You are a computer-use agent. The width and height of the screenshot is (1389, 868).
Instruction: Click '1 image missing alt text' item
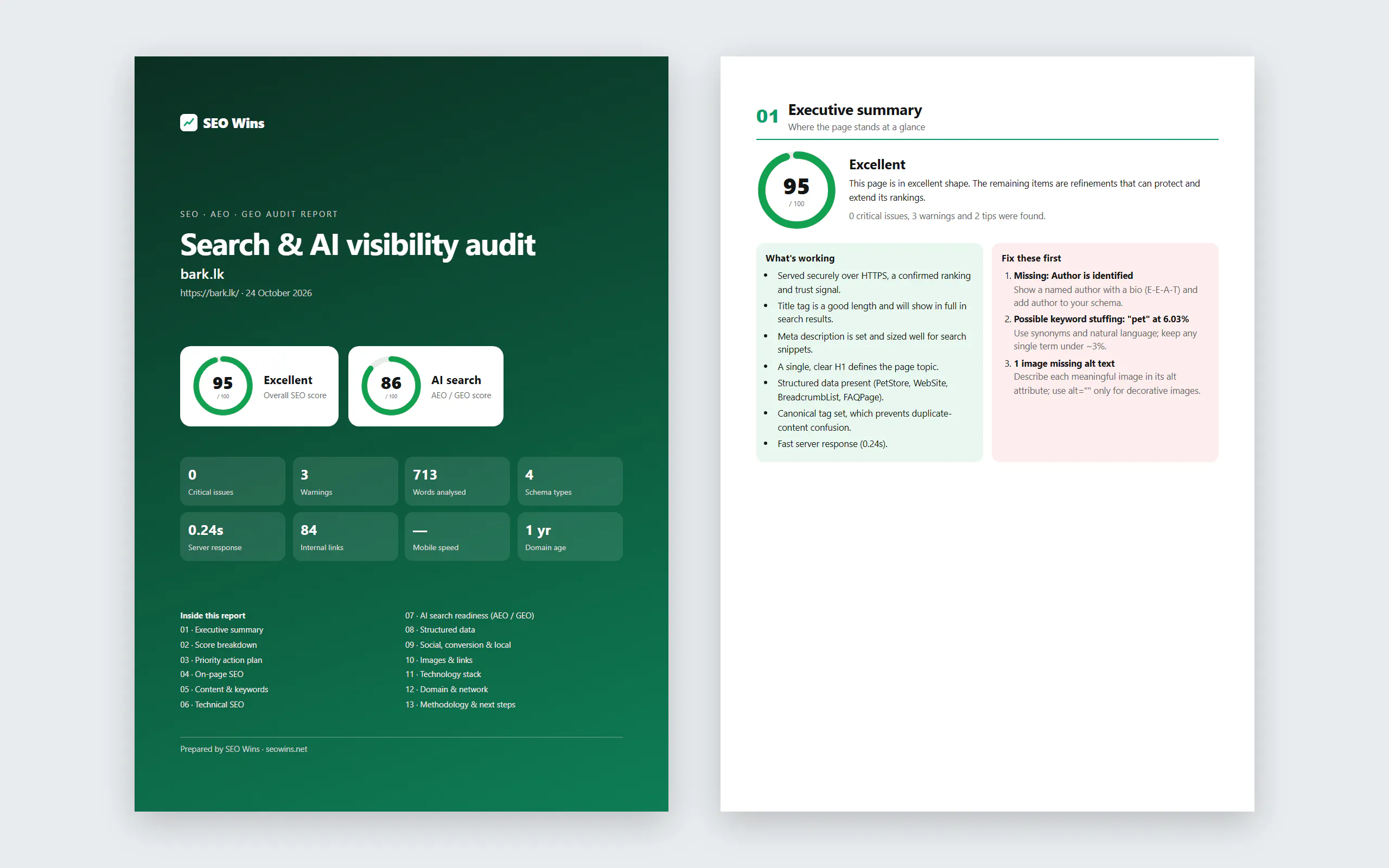click(x=1063, y=363)
